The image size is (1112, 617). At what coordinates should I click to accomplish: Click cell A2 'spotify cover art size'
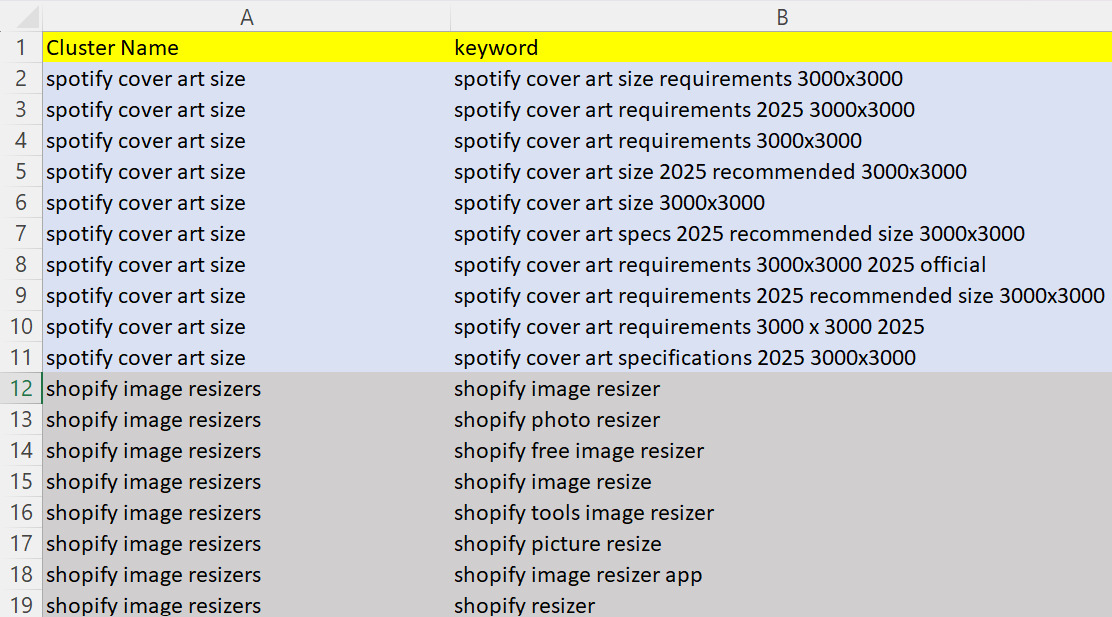pyautogui.click(x=246, y=79)
